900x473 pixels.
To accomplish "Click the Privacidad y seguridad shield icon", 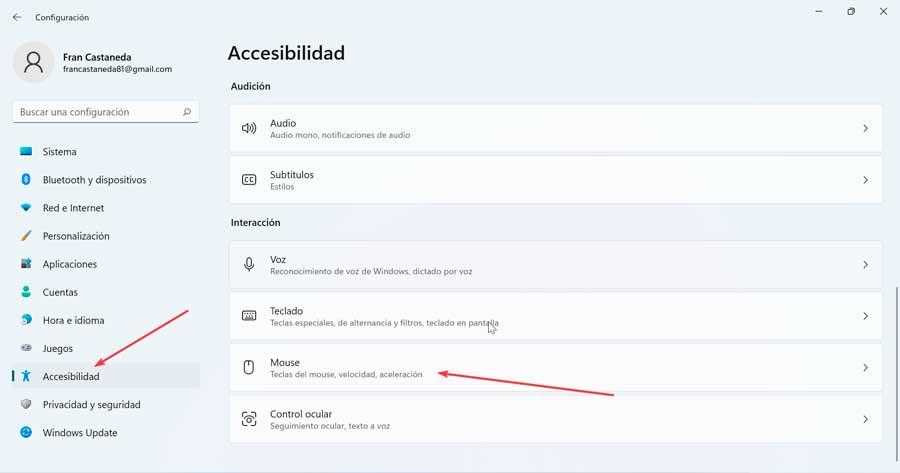I will click(x=26, y=405).
